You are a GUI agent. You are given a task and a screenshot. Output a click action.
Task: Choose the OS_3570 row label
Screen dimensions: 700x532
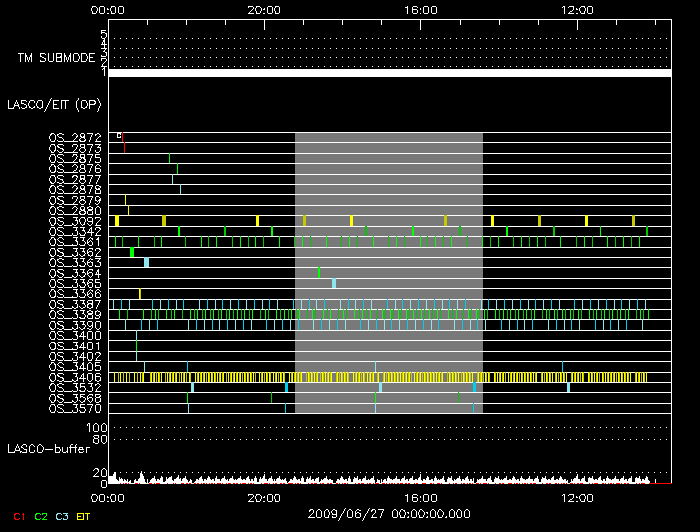[75, 408]
